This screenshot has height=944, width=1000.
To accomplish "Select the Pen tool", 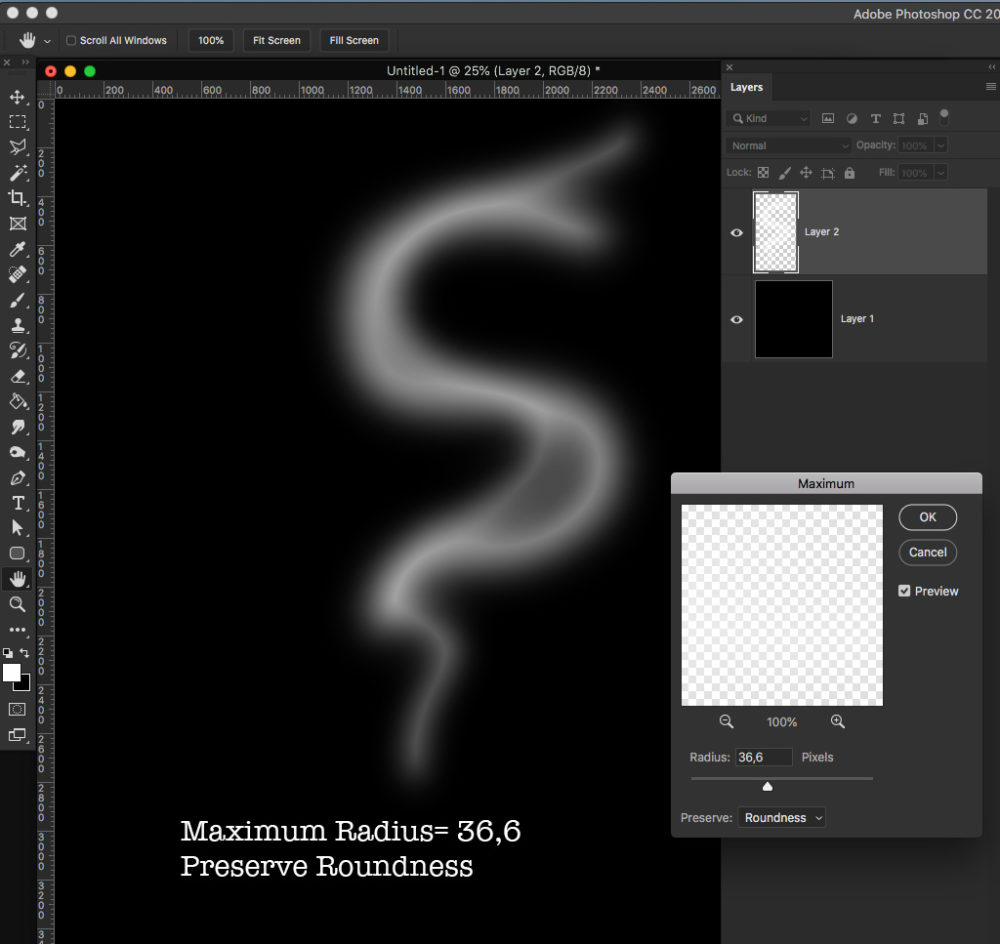I will coord(17,478).
